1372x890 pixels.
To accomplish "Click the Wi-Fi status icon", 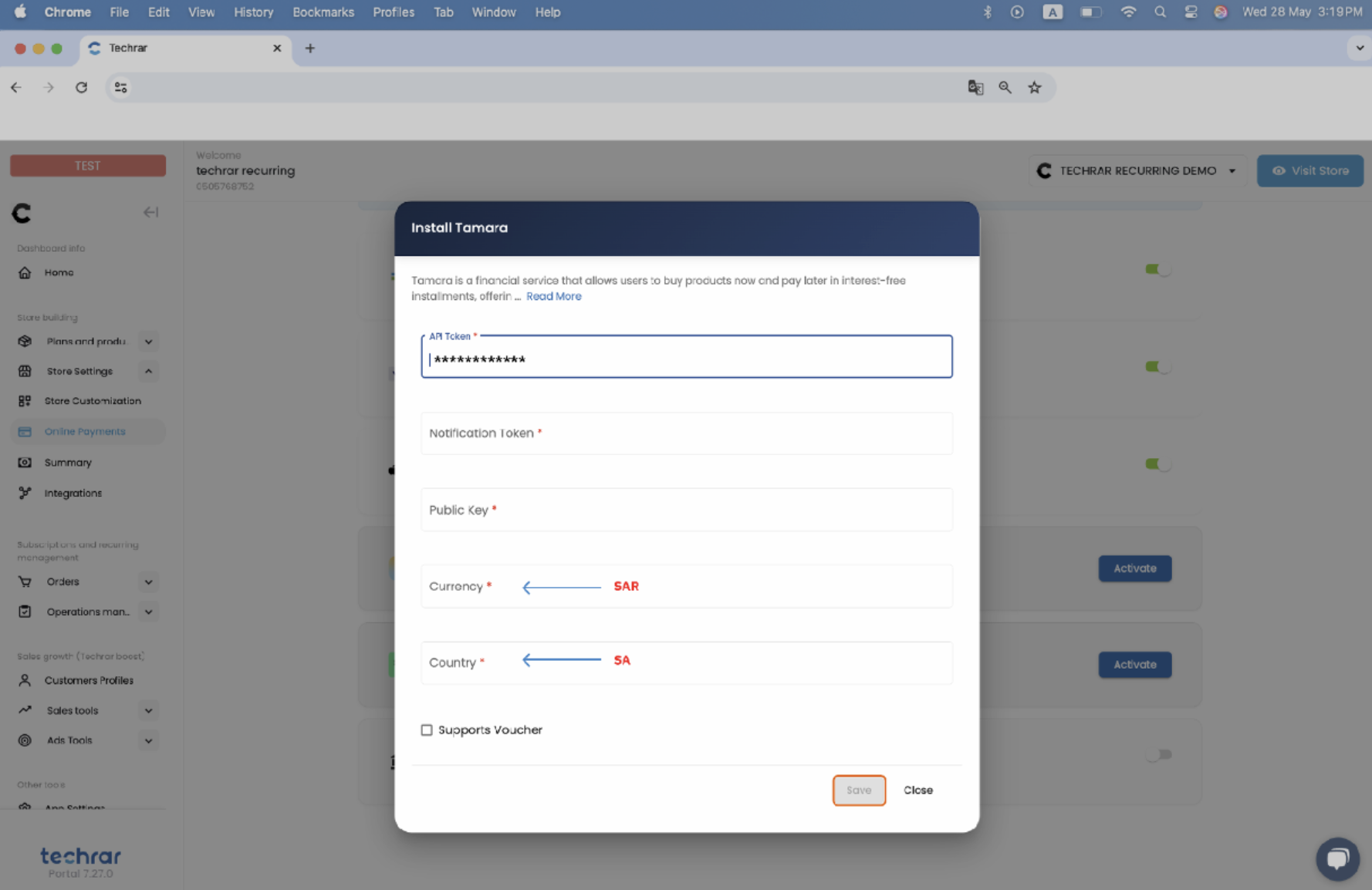I will coord(1128,12).
